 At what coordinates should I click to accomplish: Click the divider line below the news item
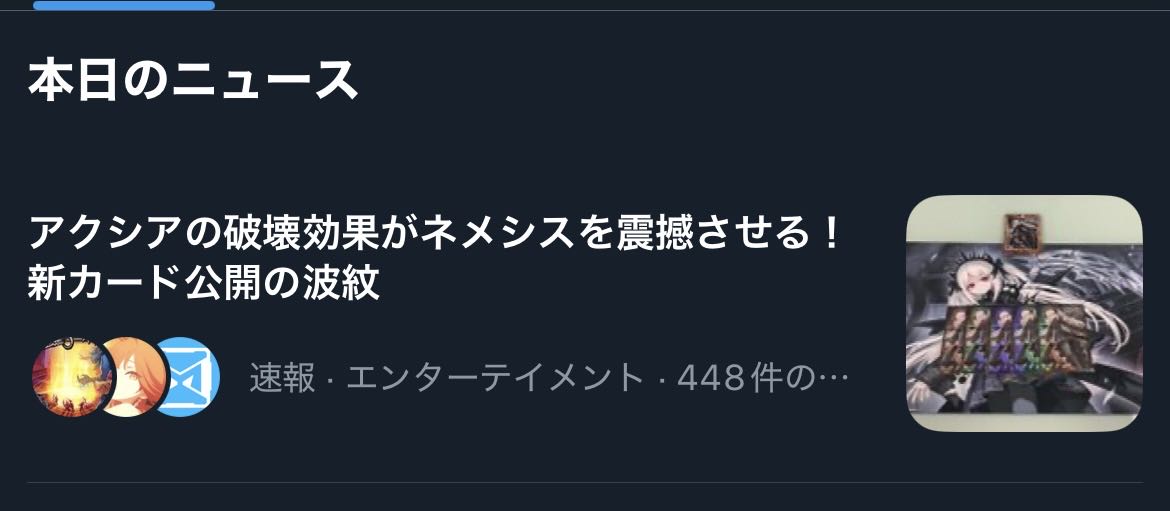585,483
